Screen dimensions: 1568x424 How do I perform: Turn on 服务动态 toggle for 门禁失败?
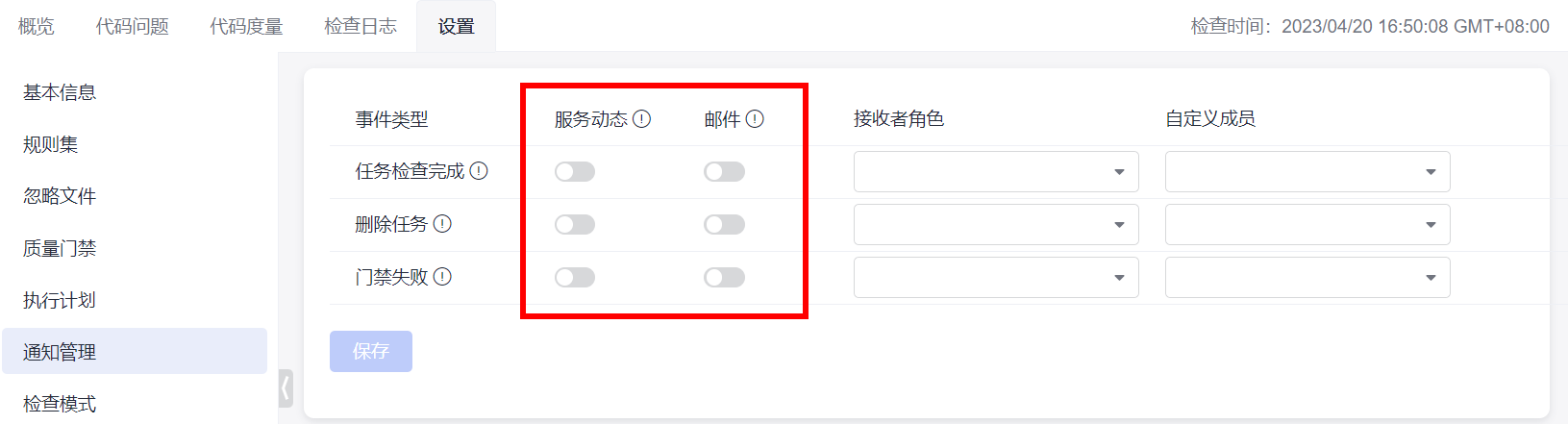575,278
